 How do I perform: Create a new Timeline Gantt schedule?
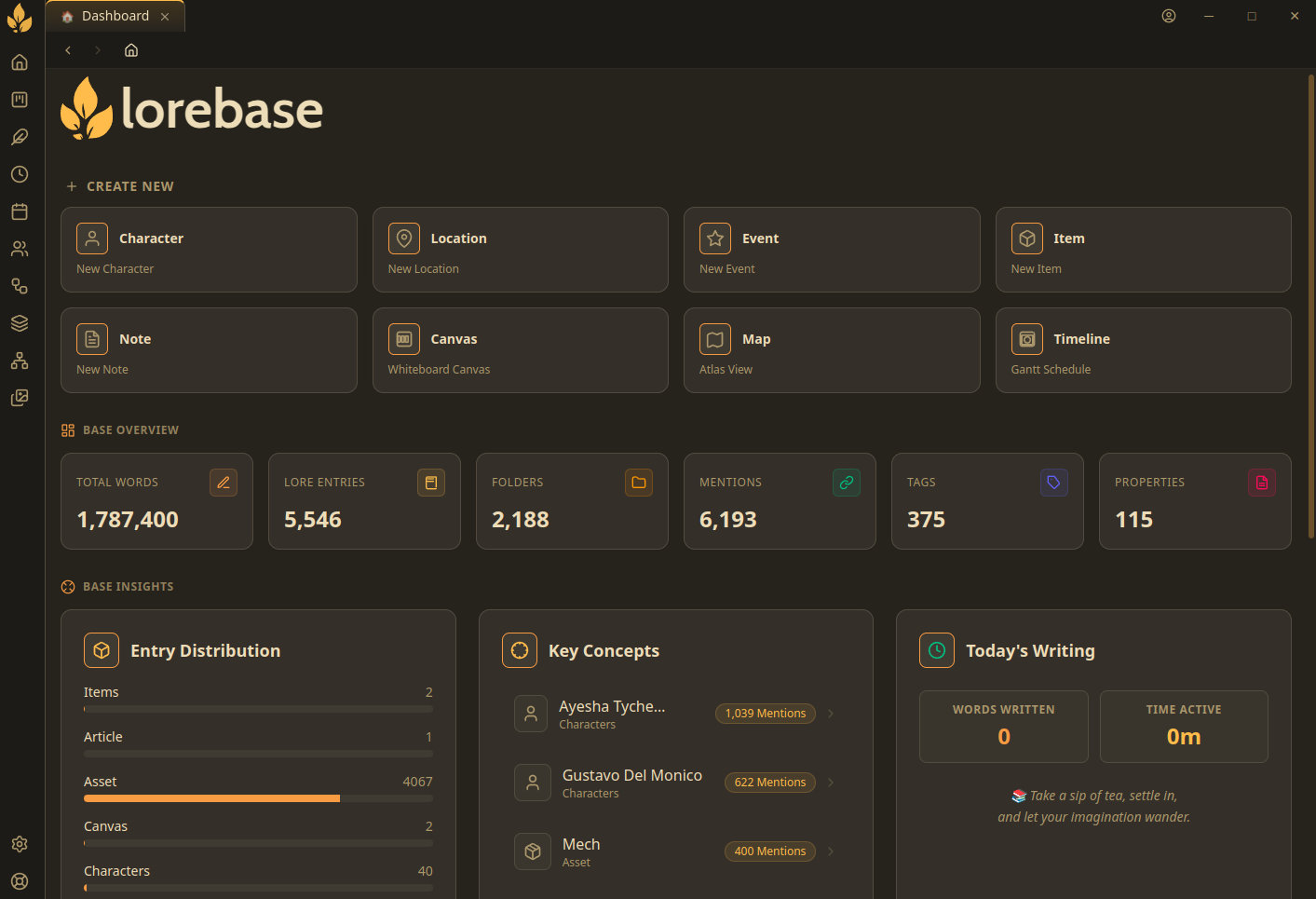[x=1144, y=350]
